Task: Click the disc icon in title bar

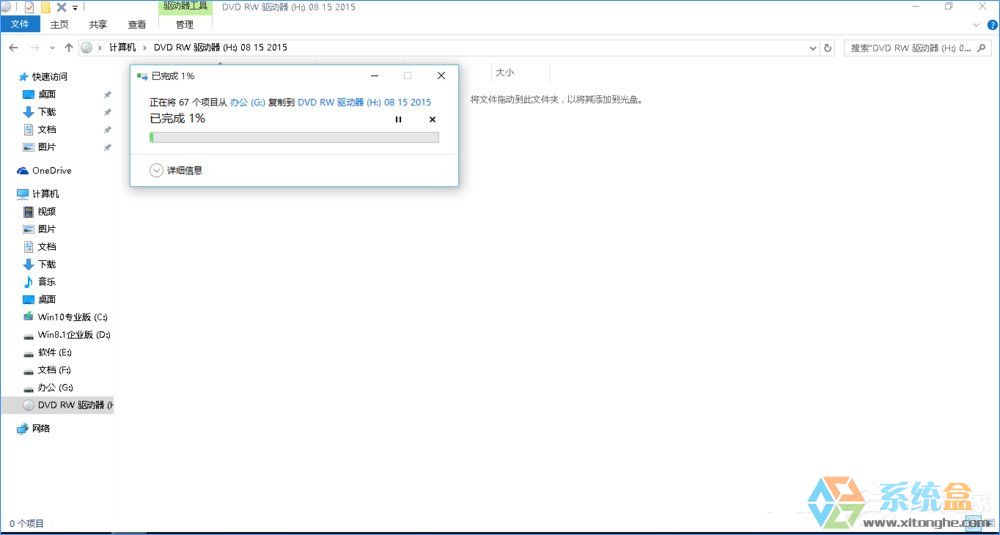Action: (4, 8)
